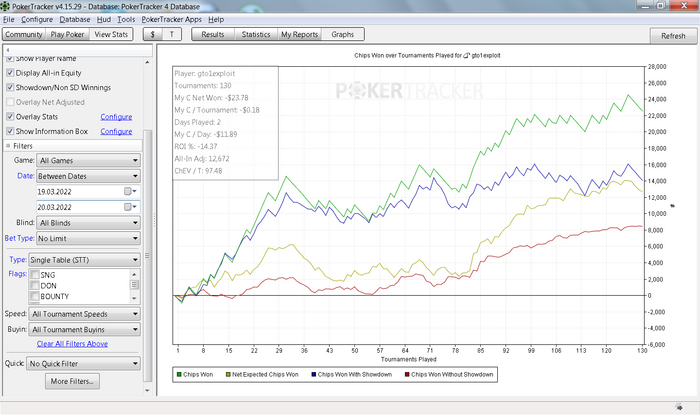This screenshot has height=415, width=700.
Task: Switch to the Play Poker tab
Action: 67,34
